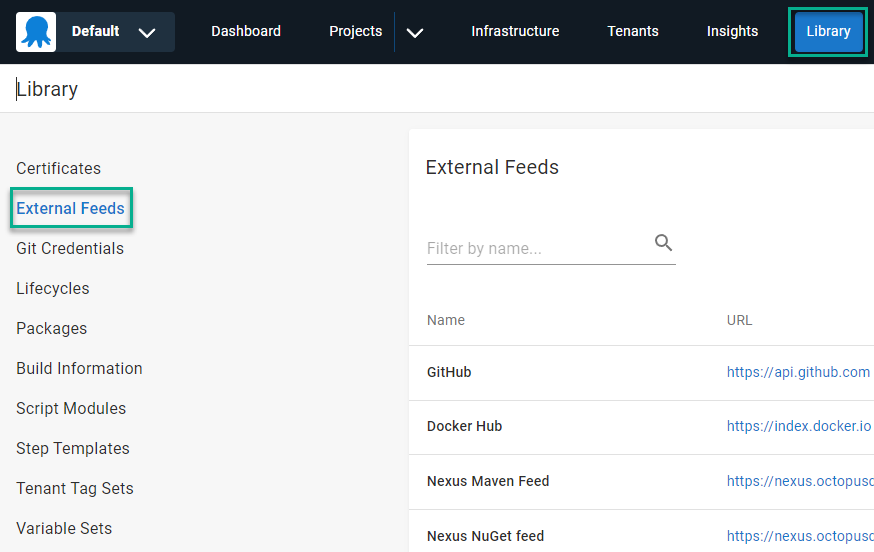
Task: Click the Library page title
Action: [x=47, y=89]
